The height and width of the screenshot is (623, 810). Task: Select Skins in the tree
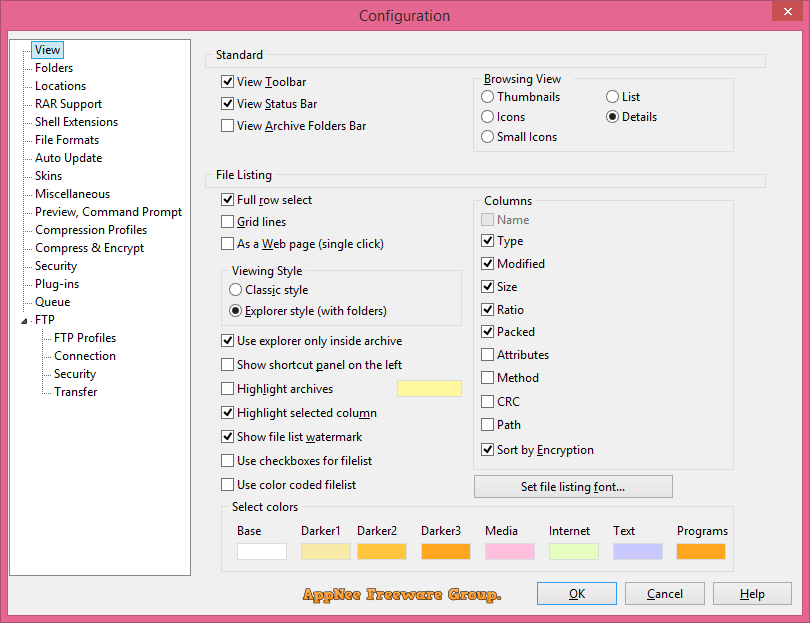(x=48, y=176)
